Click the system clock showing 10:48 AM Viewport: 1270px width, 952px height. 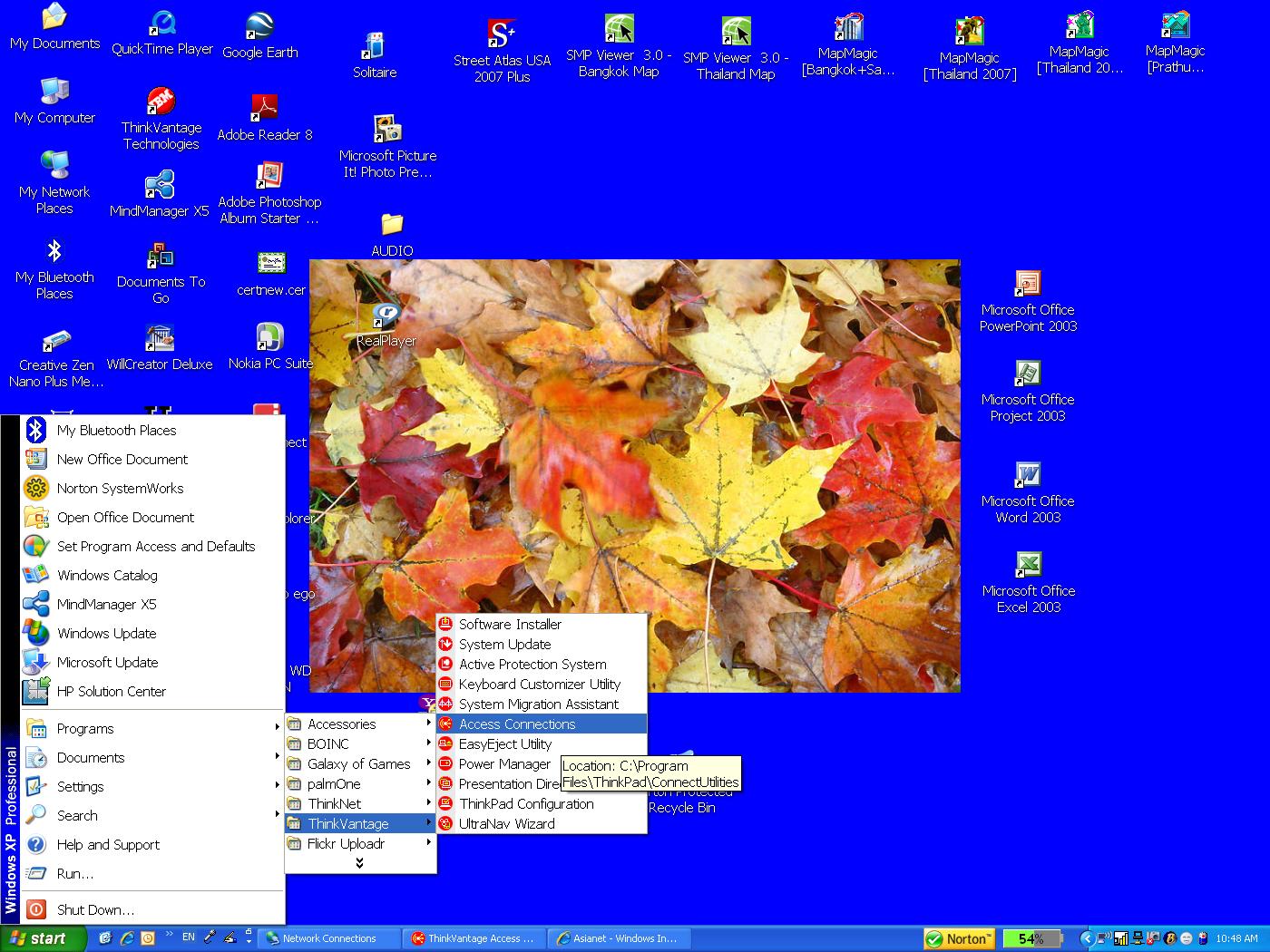(1237, 938)
